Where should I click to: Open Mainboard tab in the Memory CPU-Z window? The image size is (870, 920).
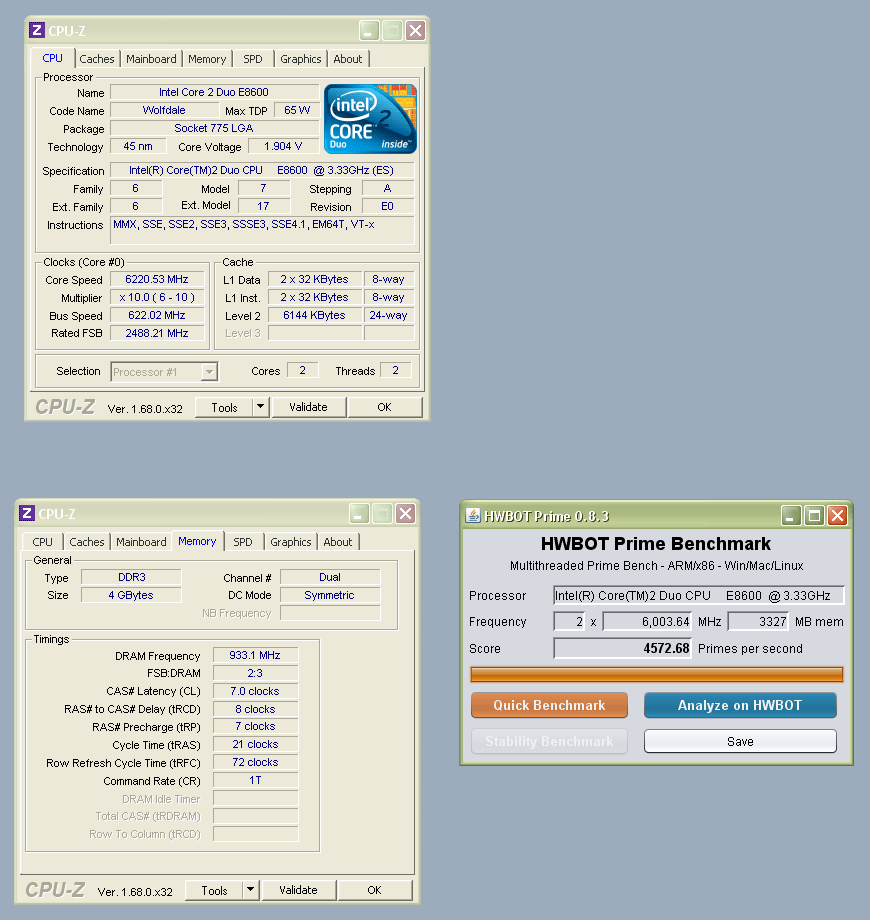click(141, 542)
